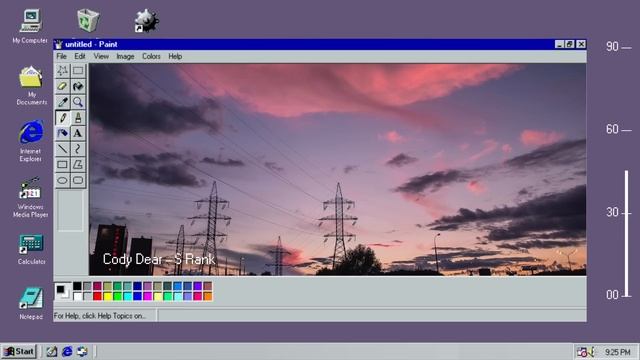640x360 pixels.
Task: Pick the Rectangle shape tool
Action: (x=62, y=164)
